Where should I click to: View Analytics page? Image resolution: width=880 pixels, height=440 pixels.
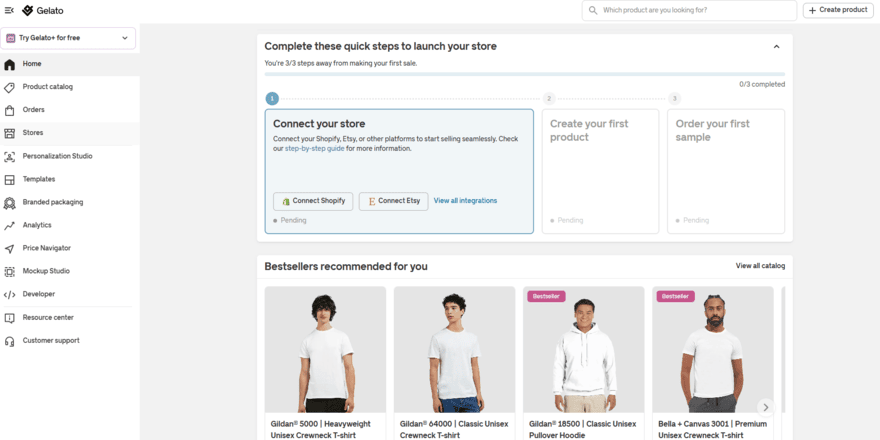click(x=70, y=225)
